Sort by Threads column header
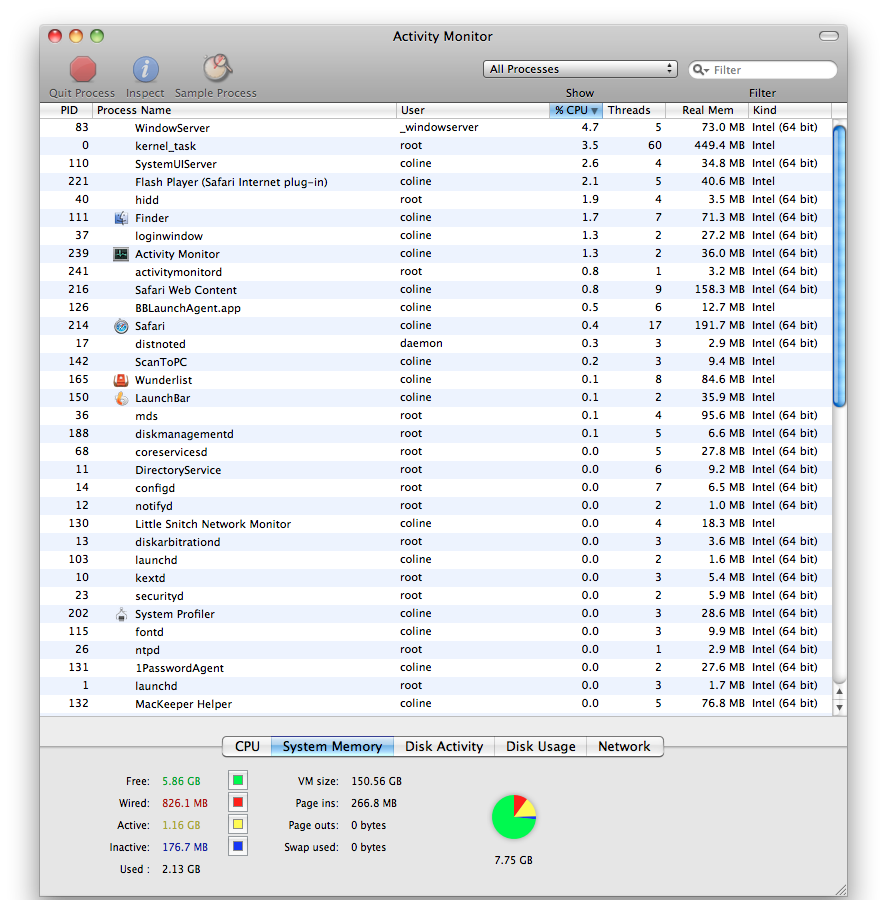This screenshot has width=887, height=900. tap(634, 110)
